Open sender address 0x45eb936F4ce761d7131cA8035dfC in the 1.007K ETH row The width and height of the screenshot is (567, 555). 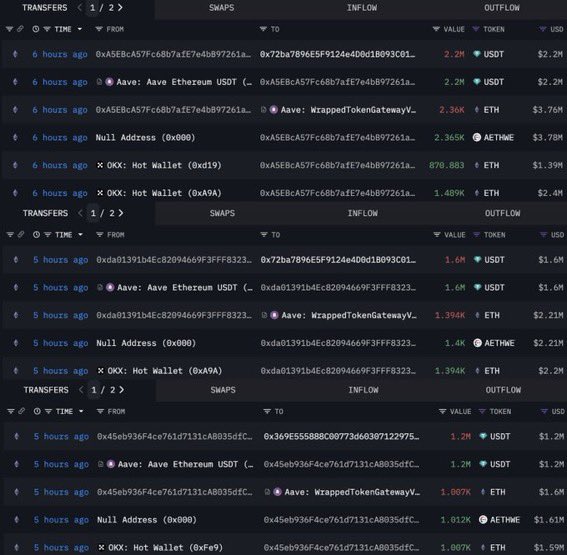(175, 492)
